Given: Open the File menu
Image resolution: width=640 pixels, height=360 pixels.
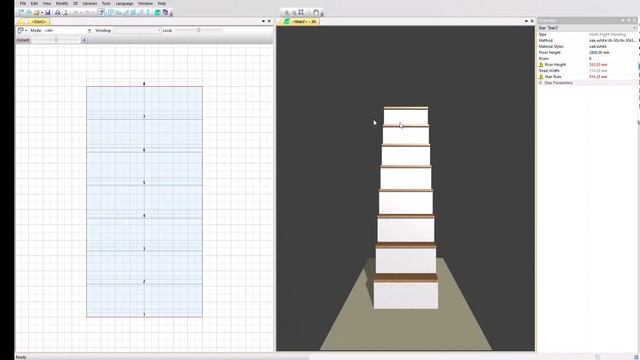Looking at the screenshot, I should 23,3.
